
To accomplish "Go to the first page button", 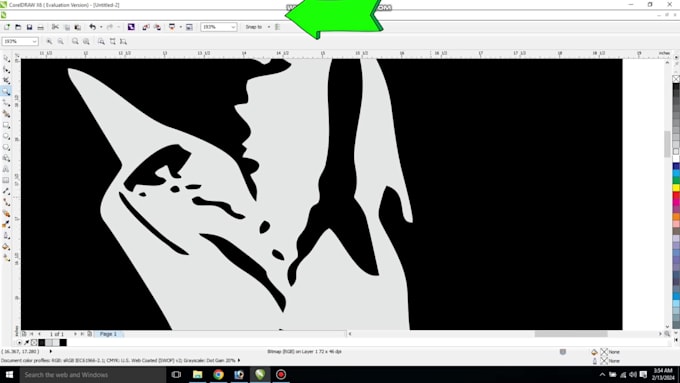I will click(x=32, y=334).
